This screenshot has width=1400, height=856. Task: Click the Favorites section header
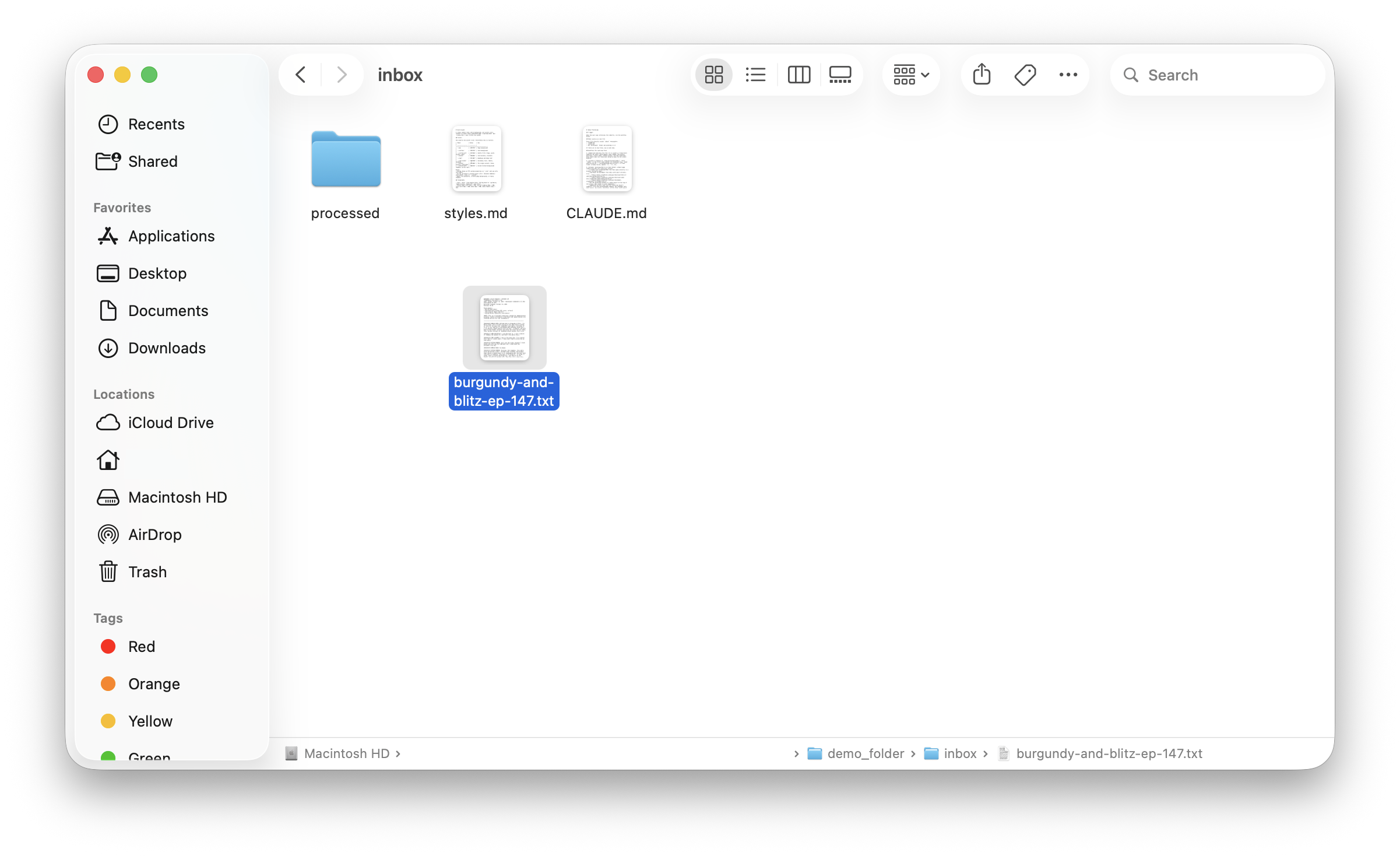122,208
